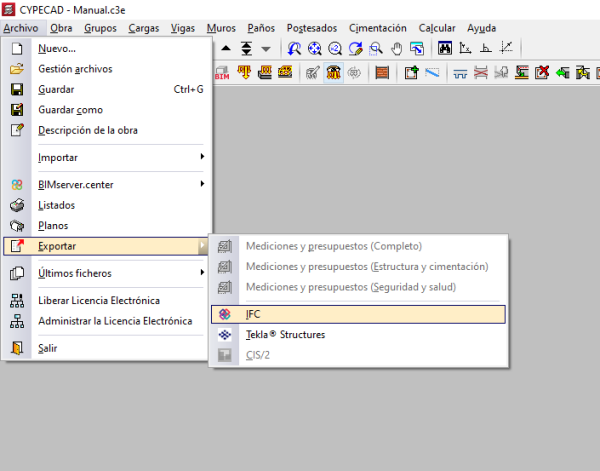This screenshot has height=471, width=600.
Task: Select Mediciones y presupuestos (Estructura y cimentación)
Action: (x=358, y=267)
